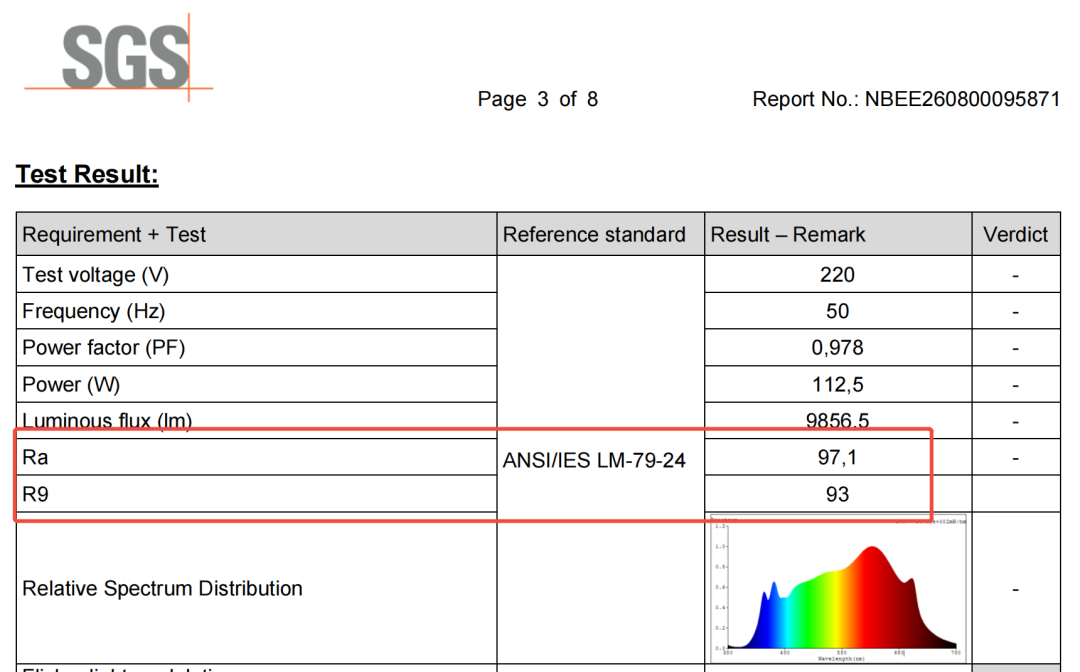1080x672 pixels.
Task: Click the SGS logo
Action: tap(118, 57)
